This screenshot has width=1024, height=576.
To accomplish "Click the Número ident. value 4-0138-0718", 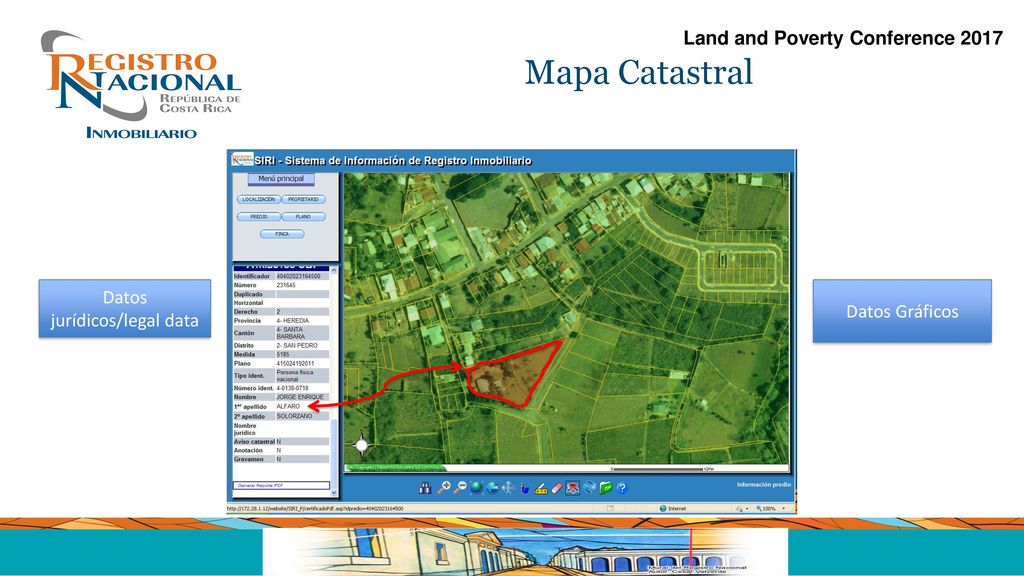I will pos(293,388).
